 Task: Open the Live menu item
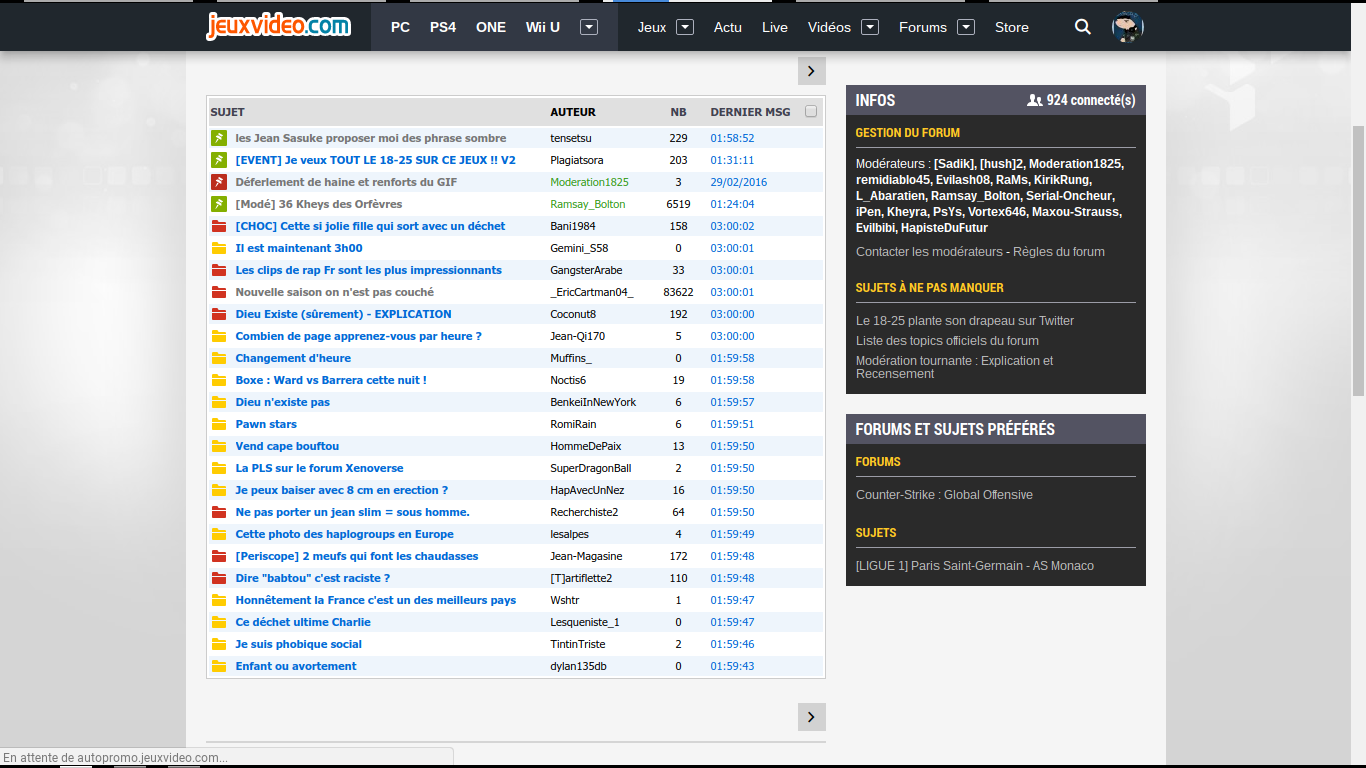775,27
